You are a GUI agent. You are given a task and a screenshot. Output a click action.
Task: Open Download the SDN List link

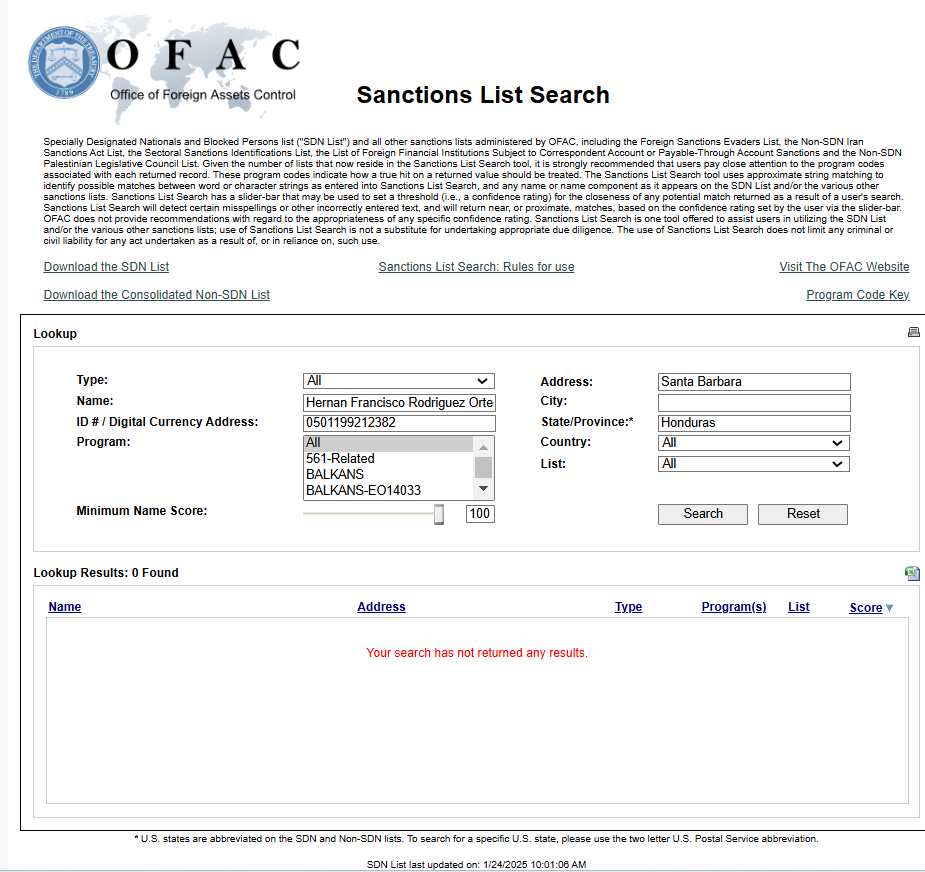[106, 267]
